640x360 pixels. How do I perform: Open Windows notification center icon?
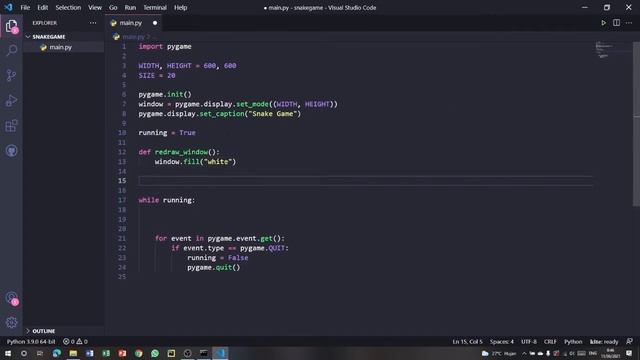click(x=629, y=353)
